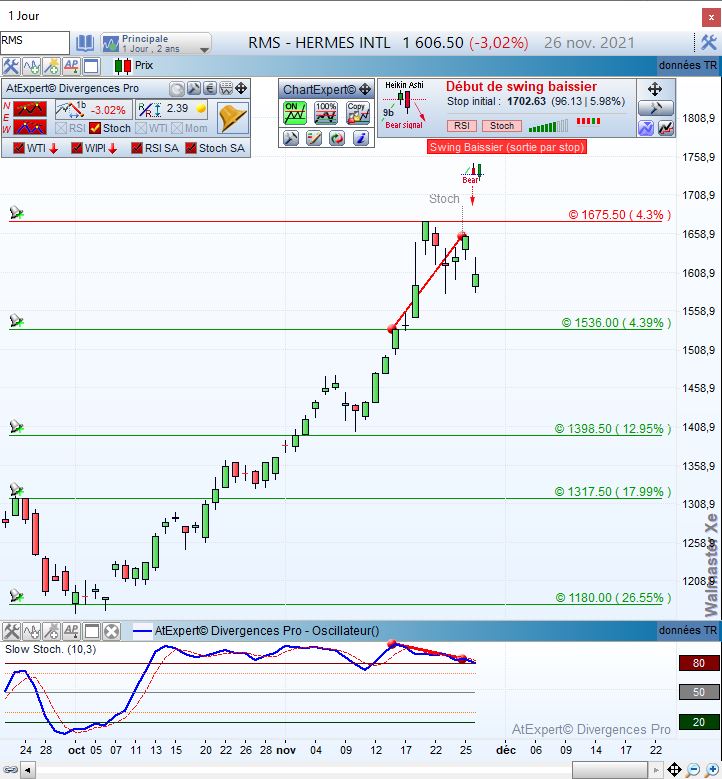The height and width of the screenshot is (779, 722).
Task: Click the alert bell at 1180.00 level
Action: pos(16,595)
